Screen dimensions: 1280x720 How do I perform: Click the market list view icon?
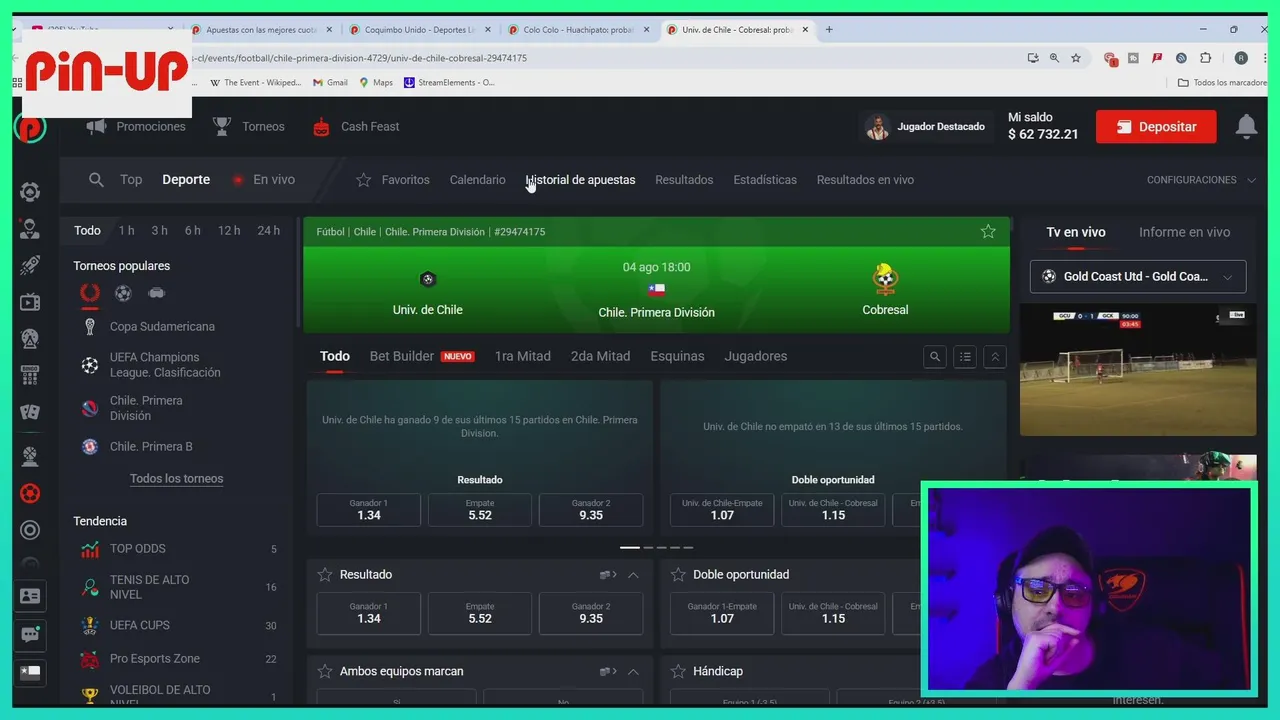pos(965,356)
